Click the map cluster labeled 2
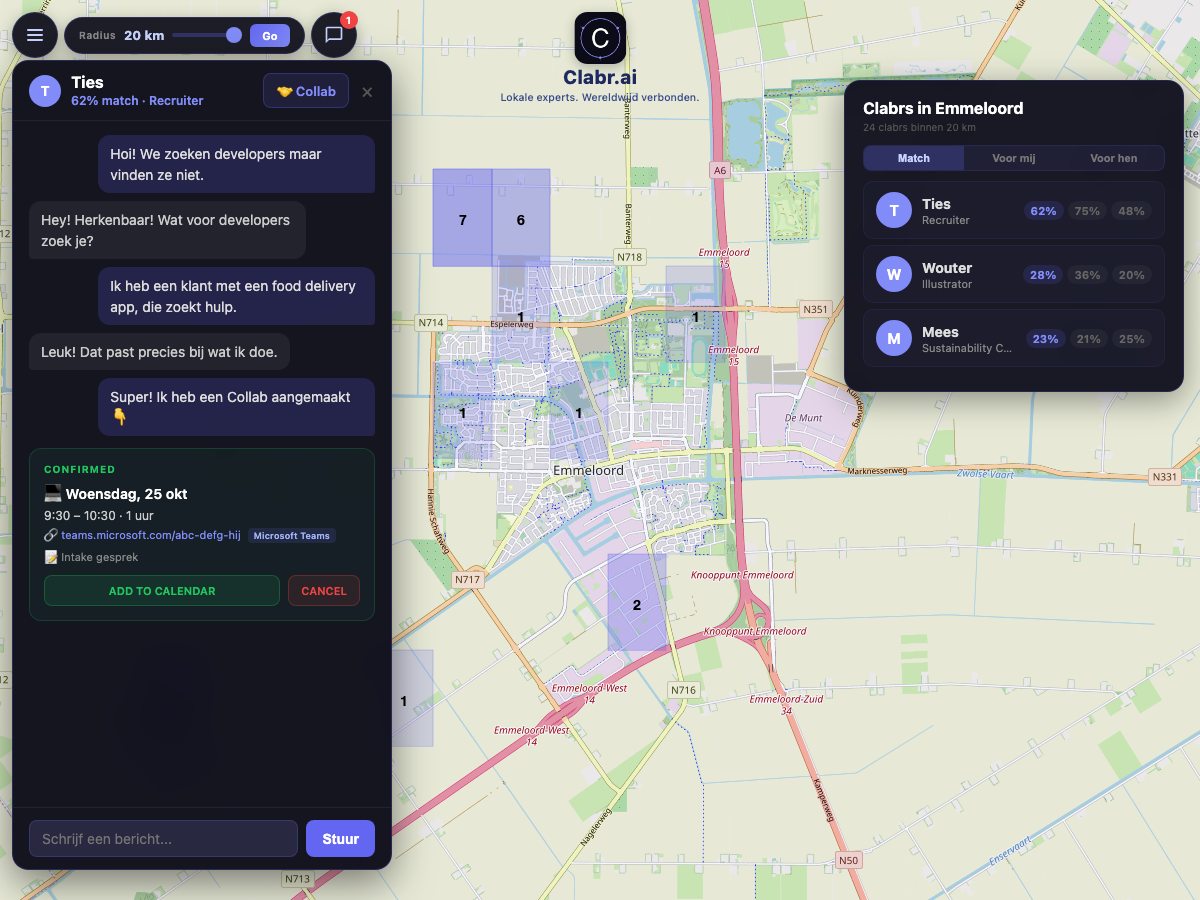Image resolution: width=1200 pixels, height=900 pixels. click(x=636, y=603)
